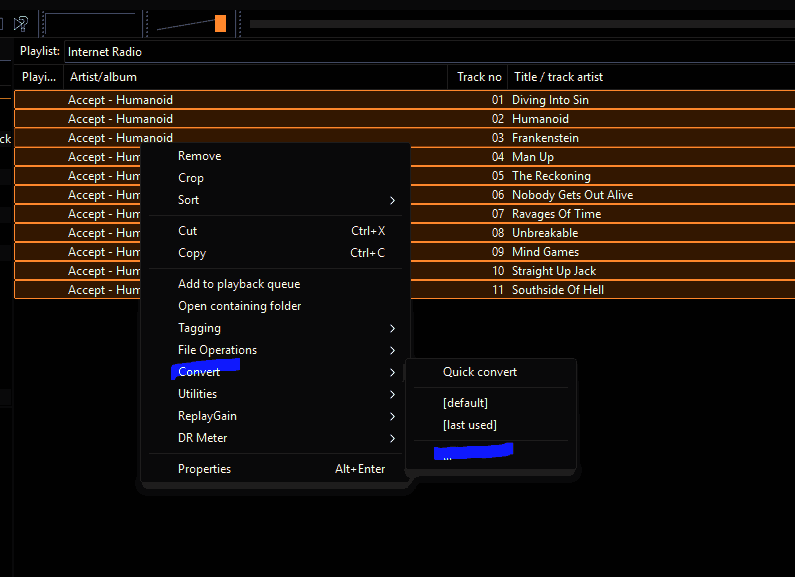Choose Remove from the context menu
Image resolution: width=795 pixels, height=577 pixels.
coord(199,156)
